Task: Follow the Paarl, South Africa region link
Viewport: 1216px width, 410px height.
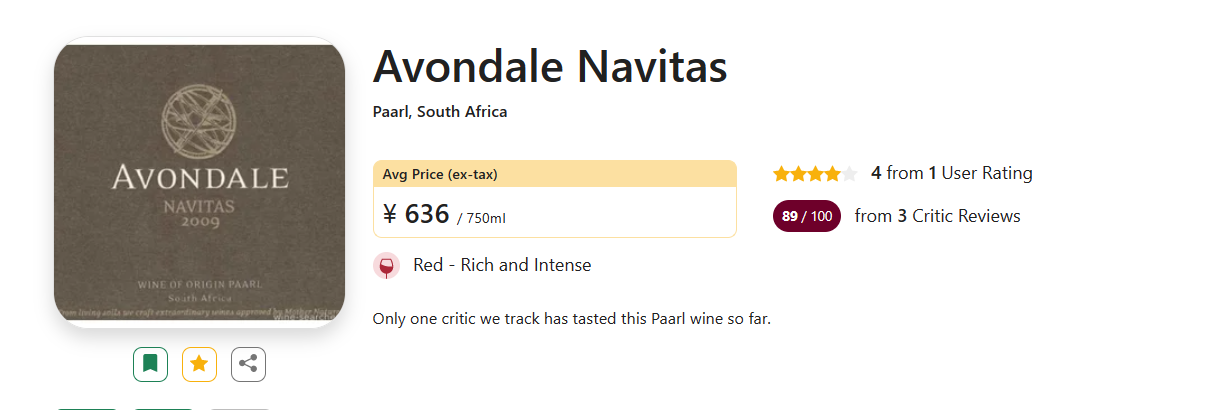Action: [x=439, y=112]
